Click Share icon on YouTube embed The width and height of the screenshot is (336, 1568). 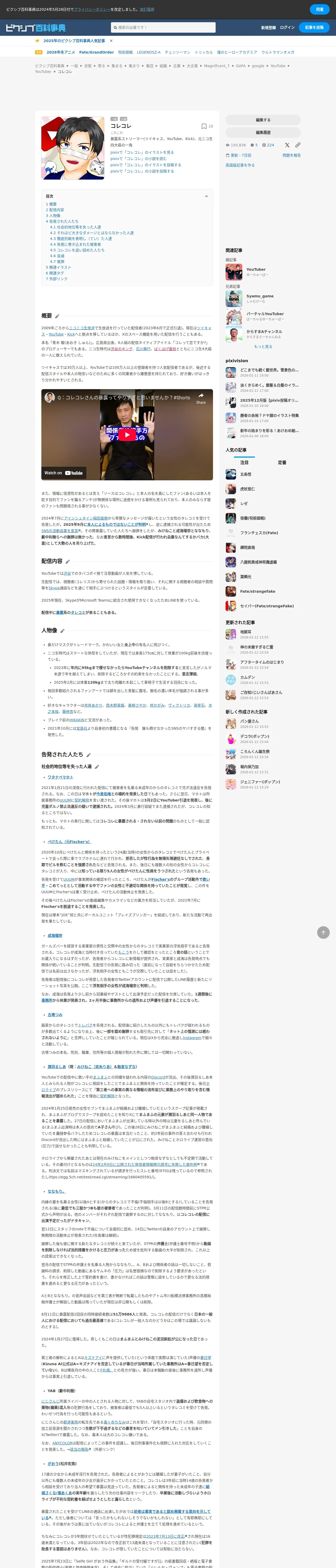201,398
